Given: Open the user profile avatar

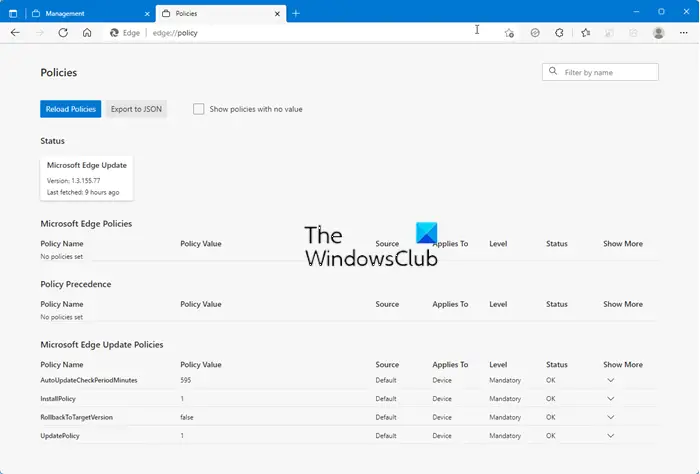Looking at the screenshot, I should [658, 33].
